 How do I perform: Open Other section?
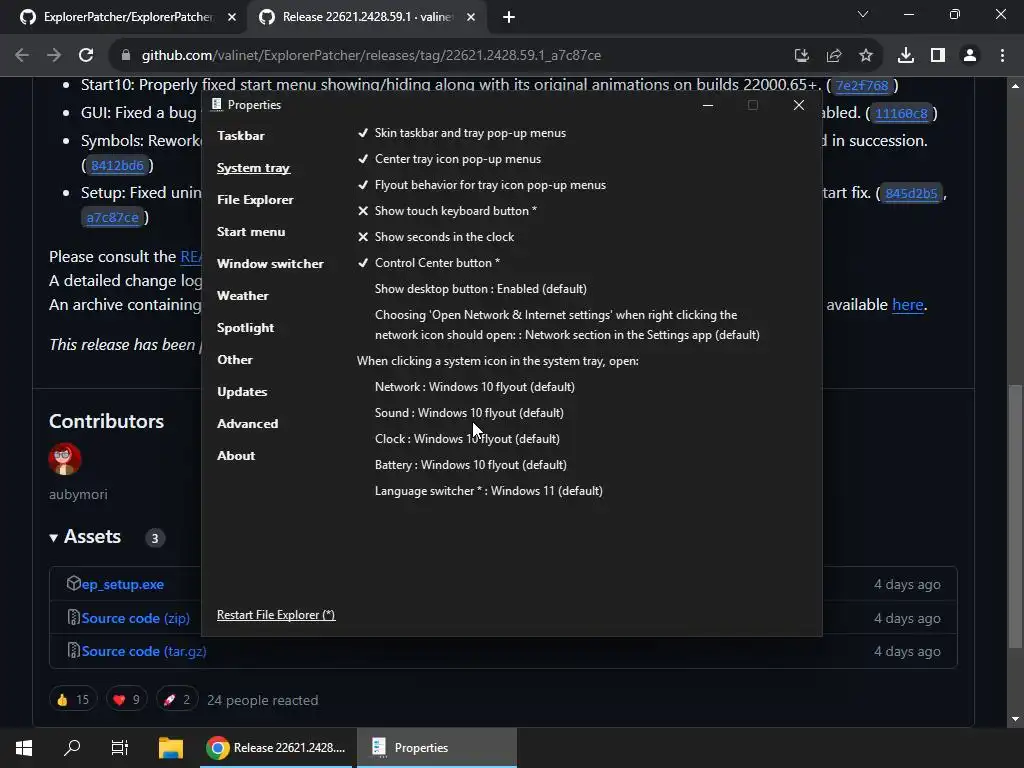point(234,360)
